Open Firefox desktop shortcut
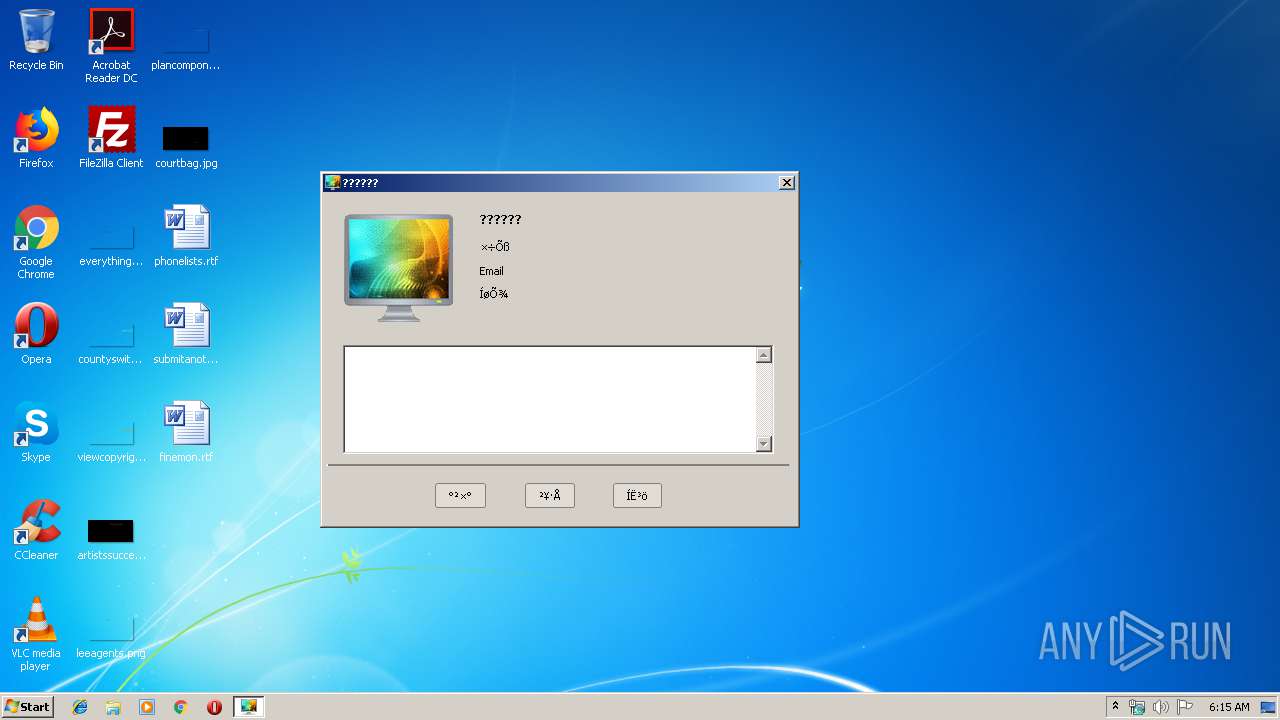Viewport: 1280px width, 720px height. point(36,138)
